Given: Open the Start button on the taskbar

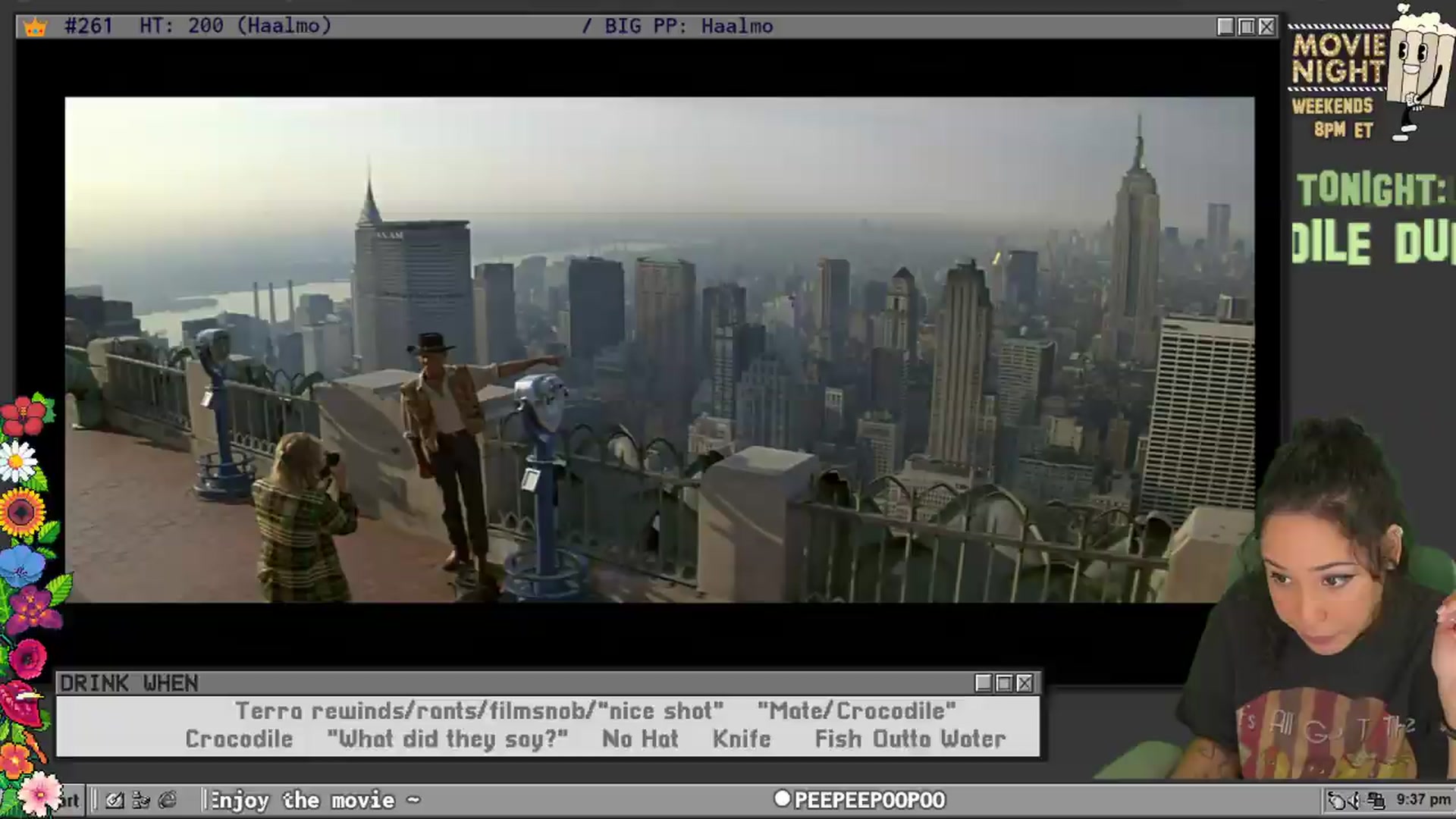Looking at the screenshot, I should [70, 800].
